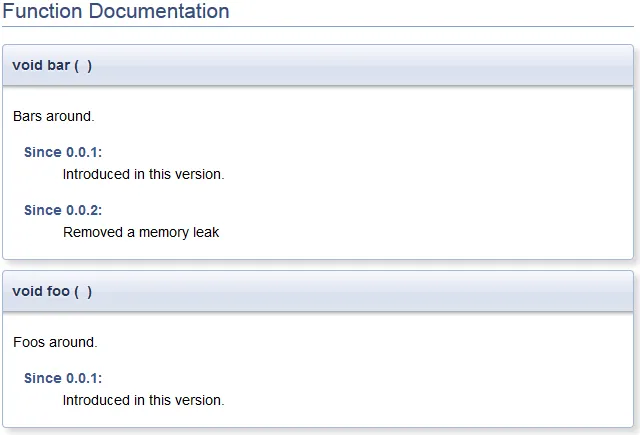This screenshot has height=435, width=640.
Task: Select the 'foo' function name in header
Action: pyautogui.click(x=58, y=291)
